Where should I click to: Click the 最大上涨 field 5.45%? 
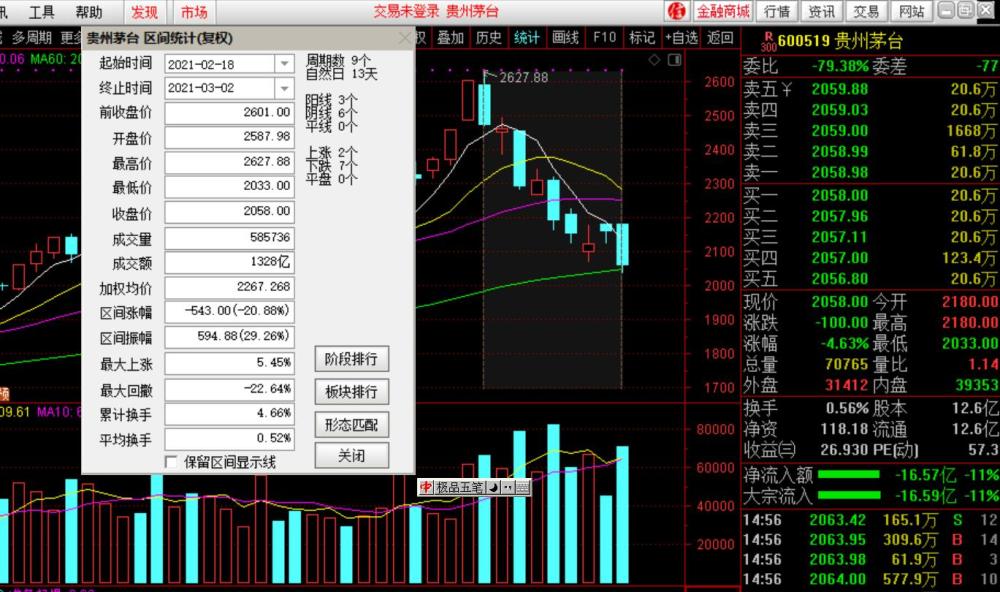pyautogui.click(x=230, y=363)
